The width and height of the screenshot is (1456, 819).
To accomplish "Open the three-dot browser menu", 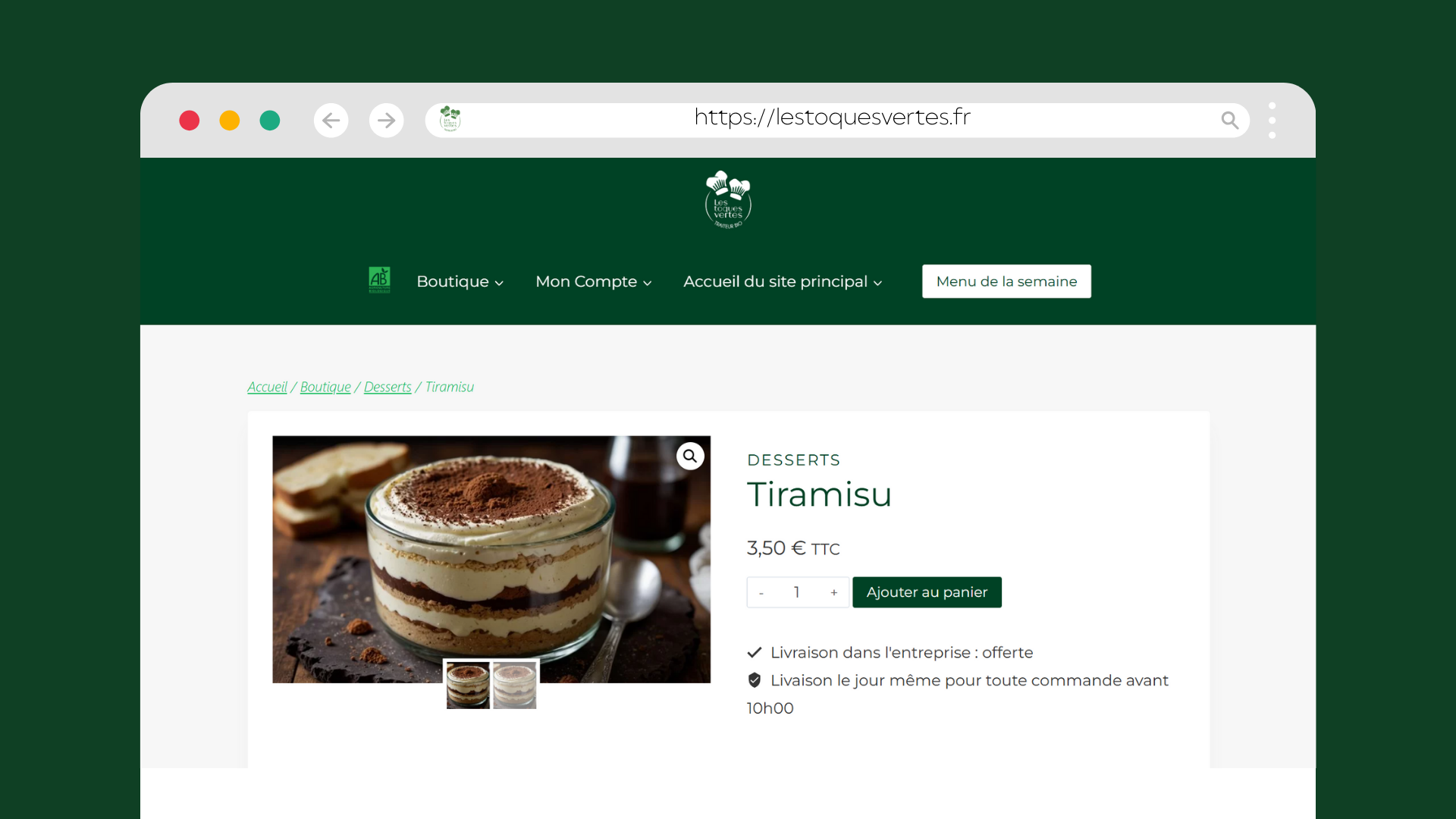I will (x=1272, y=120).
